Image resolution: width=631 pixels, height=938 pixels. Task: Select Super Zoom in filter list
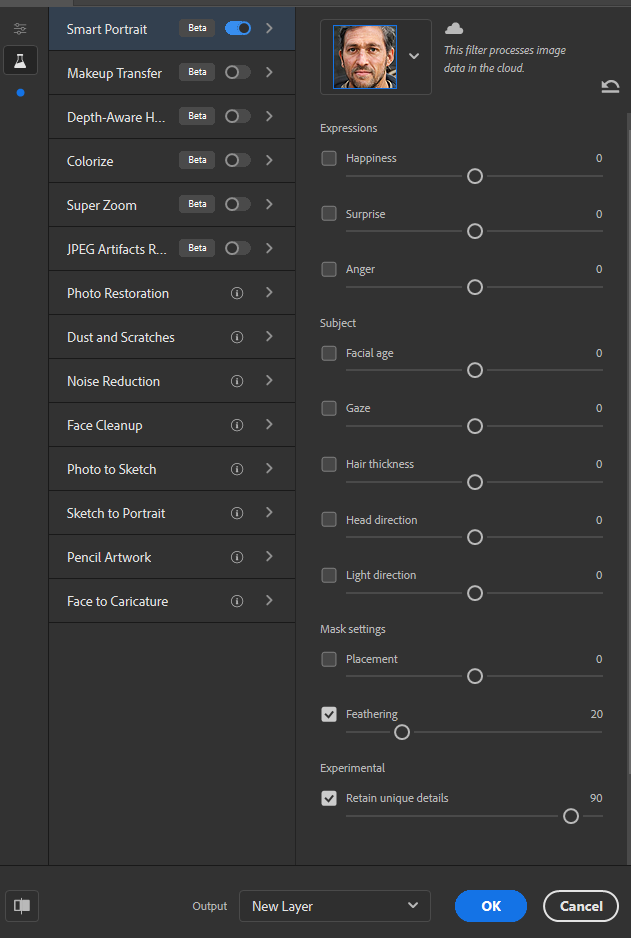click(x=102, y=205)
